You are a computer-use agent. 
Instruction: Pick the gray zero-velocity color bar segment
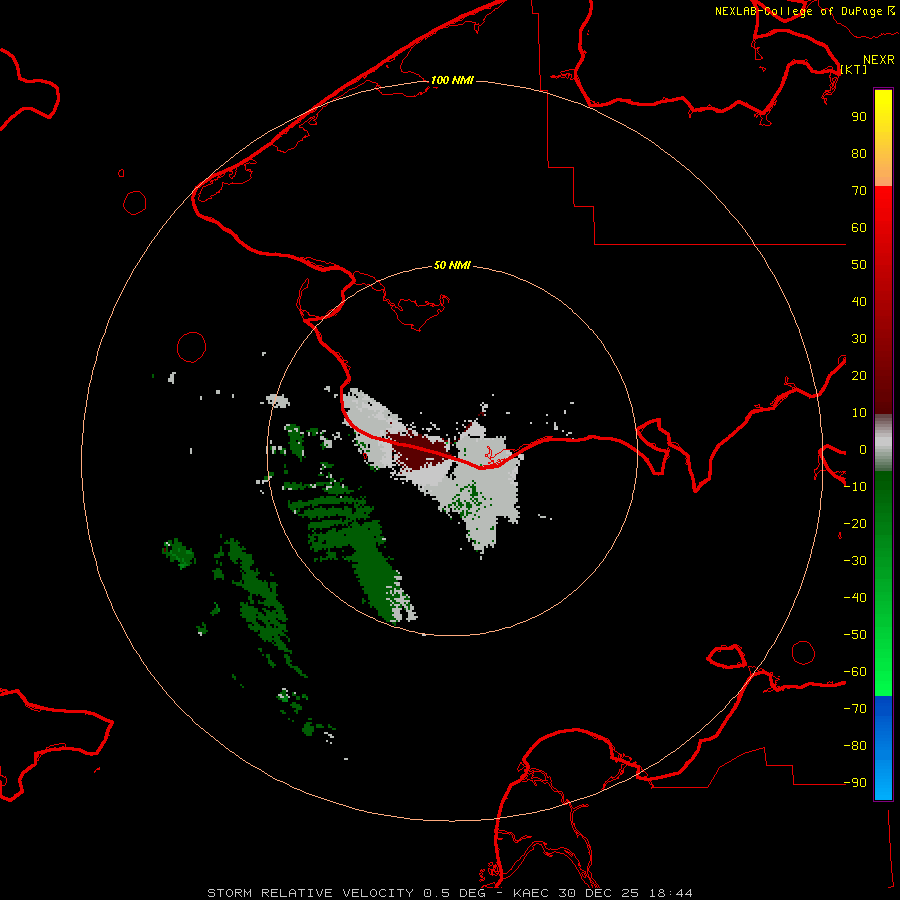click(x=883, y=443)
